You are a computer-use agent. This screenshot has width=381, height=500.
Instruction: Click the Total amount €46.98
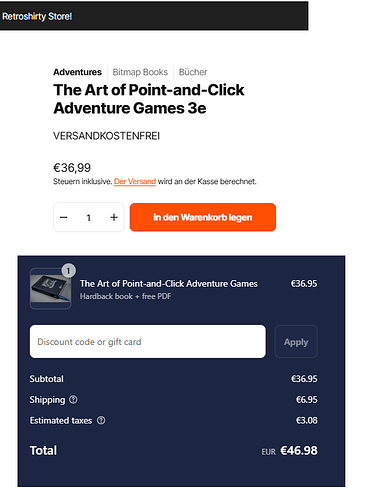pyautogui.click(x=299, y=451)
